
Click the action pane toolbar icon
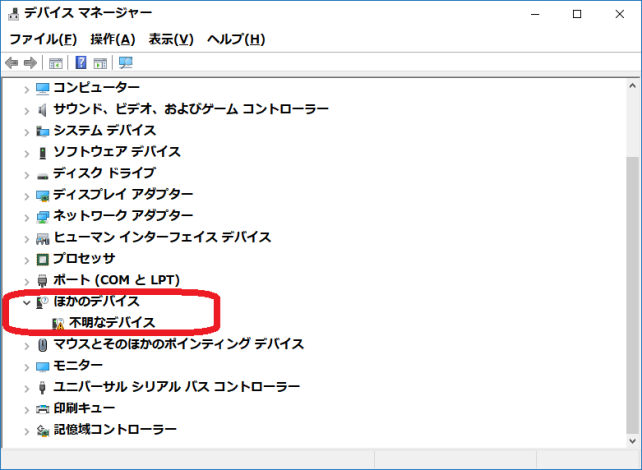pyautogui.click(x=100, y=63)
